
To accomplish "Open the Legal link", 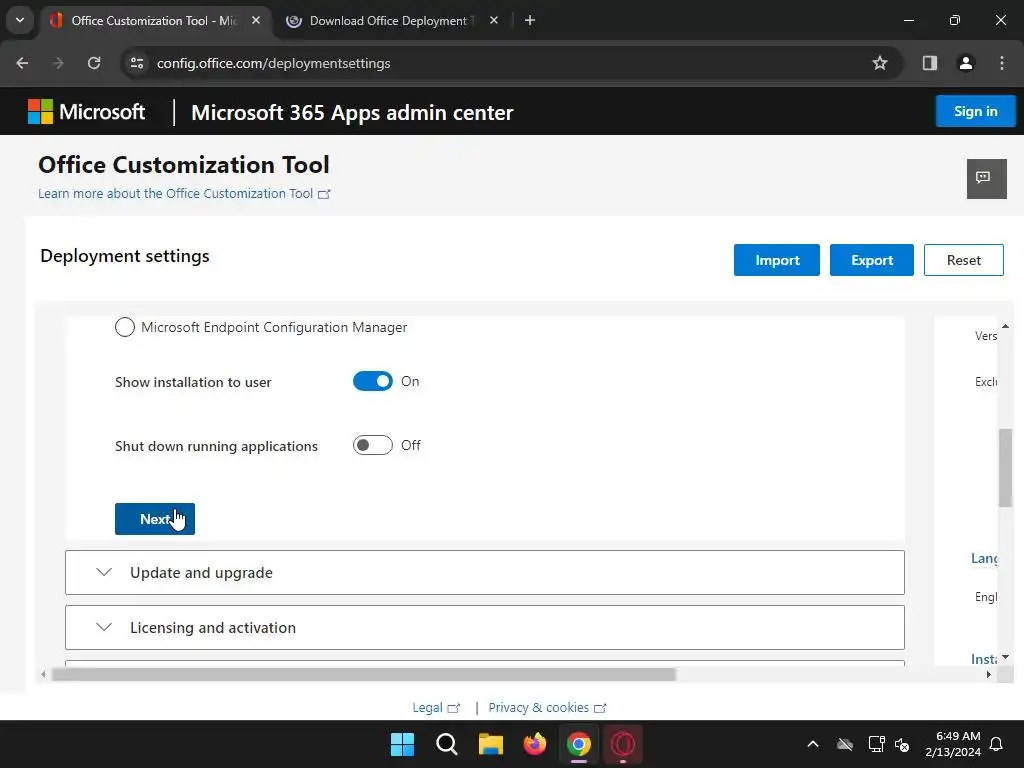I will (436, 707).
